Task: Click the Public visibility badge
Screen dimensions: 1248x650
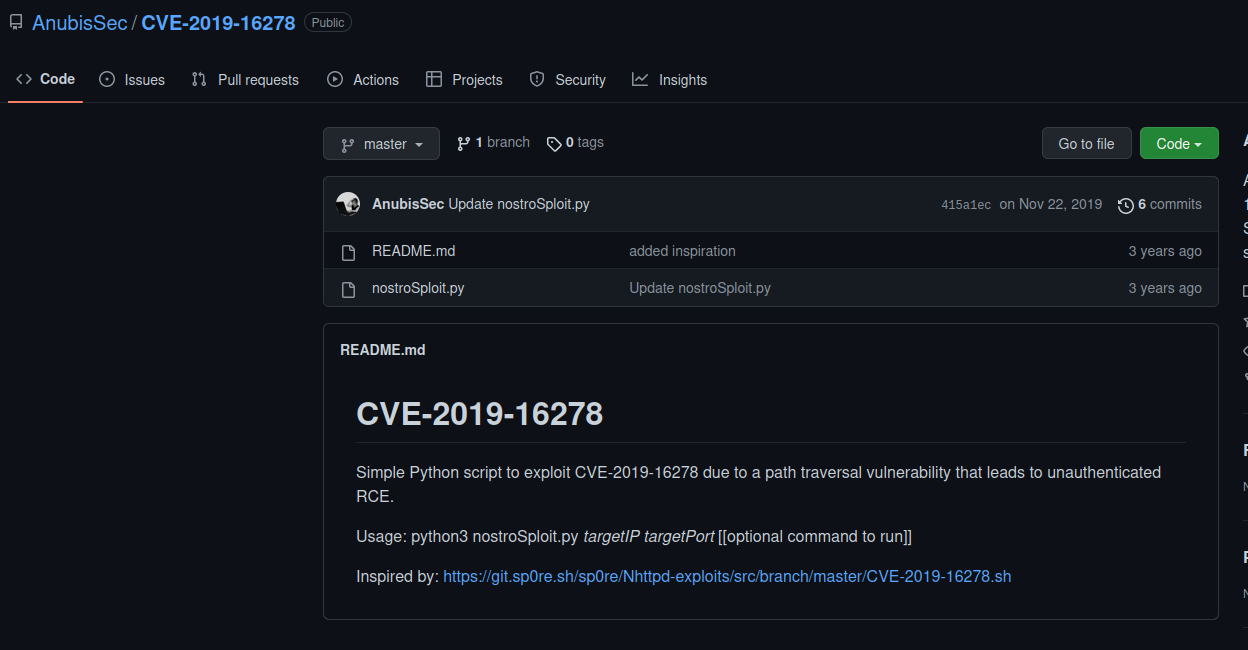Action: (328, 22)
